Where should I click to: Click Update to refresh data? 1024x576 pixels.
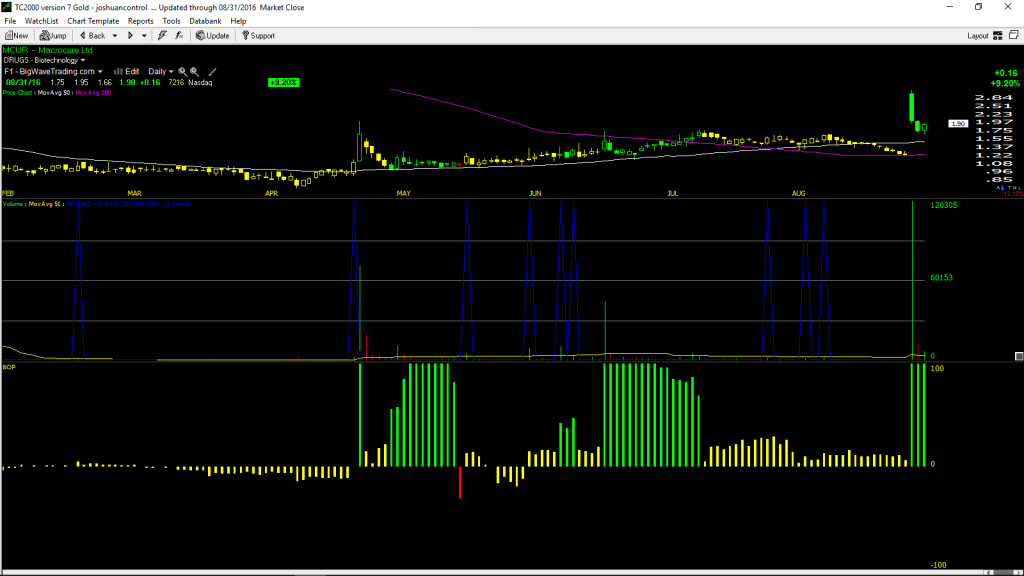click(x=213, y=36)
